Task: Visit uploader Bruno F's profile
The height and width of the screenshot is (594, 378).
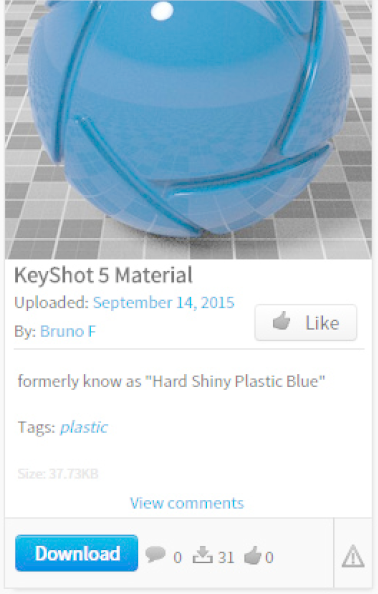Action: [x=68, y=331]
